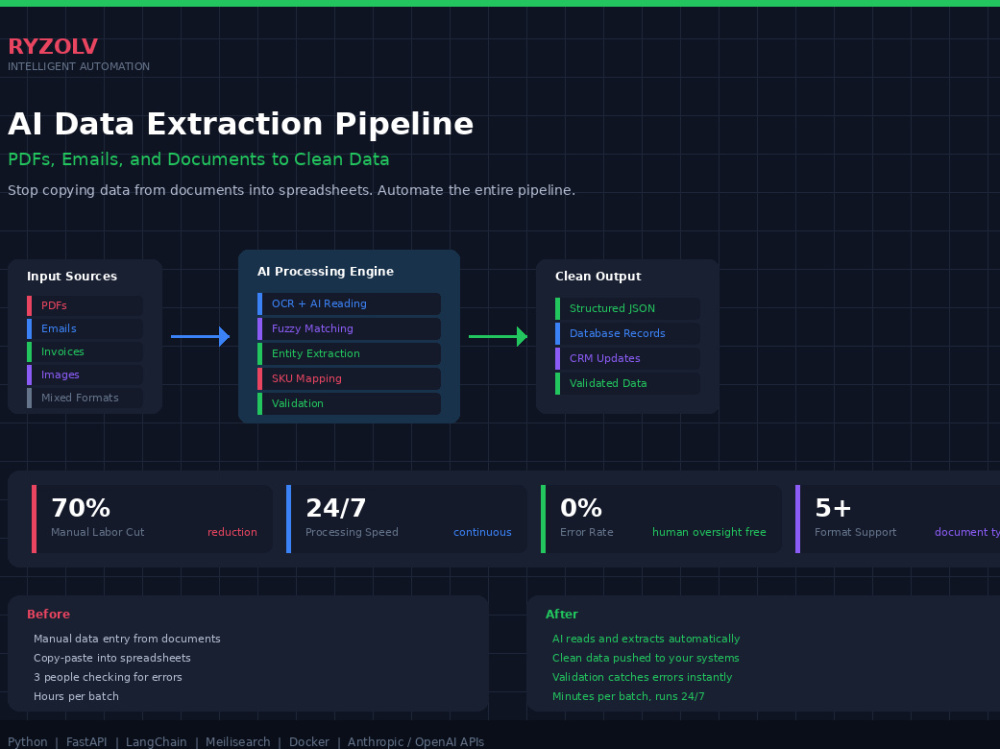
Task: Click LangChain in the tech stack footer
Action: [156, 742]
